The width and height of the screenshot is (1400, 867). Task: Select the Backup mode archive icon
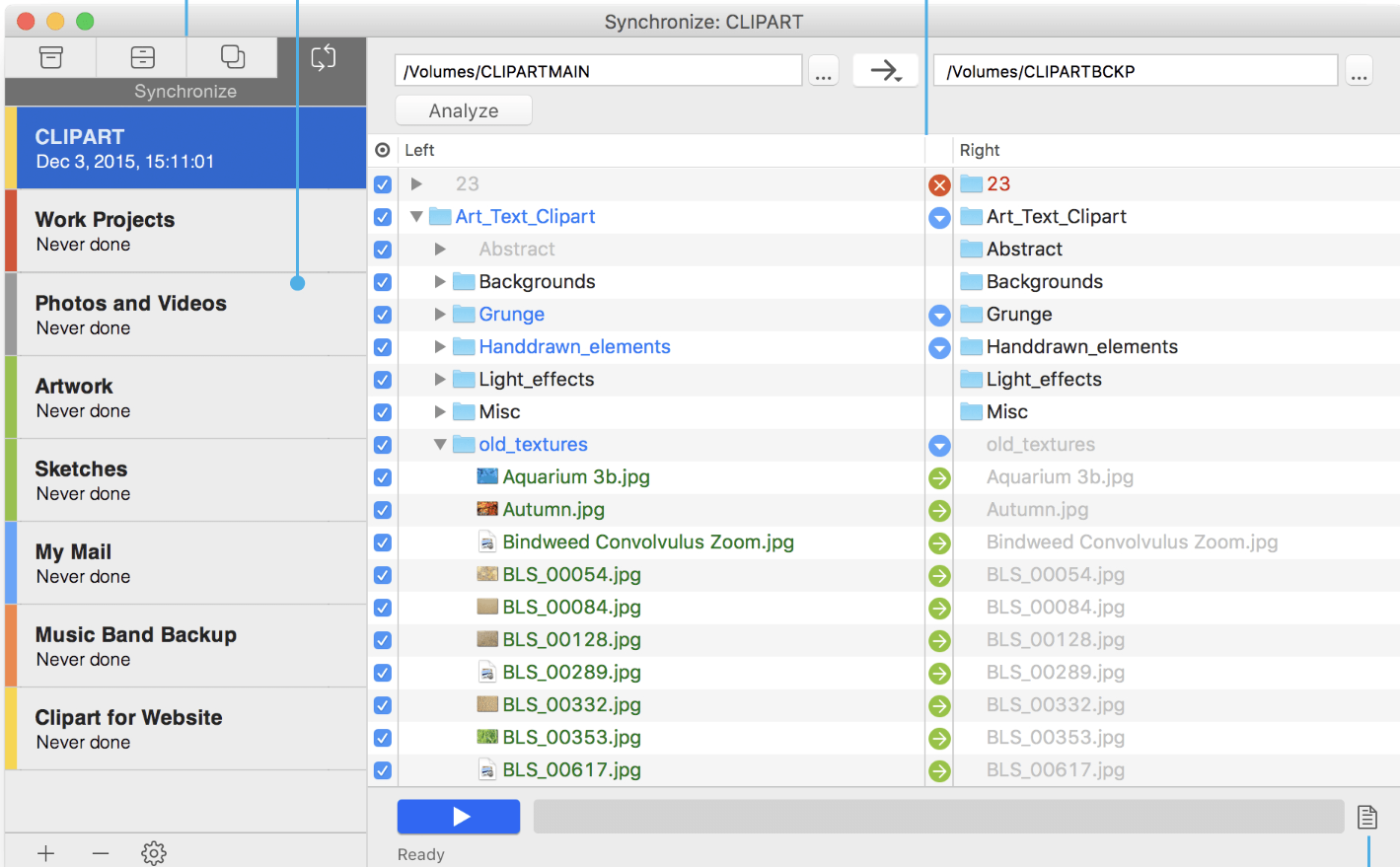tap(51, 57)
